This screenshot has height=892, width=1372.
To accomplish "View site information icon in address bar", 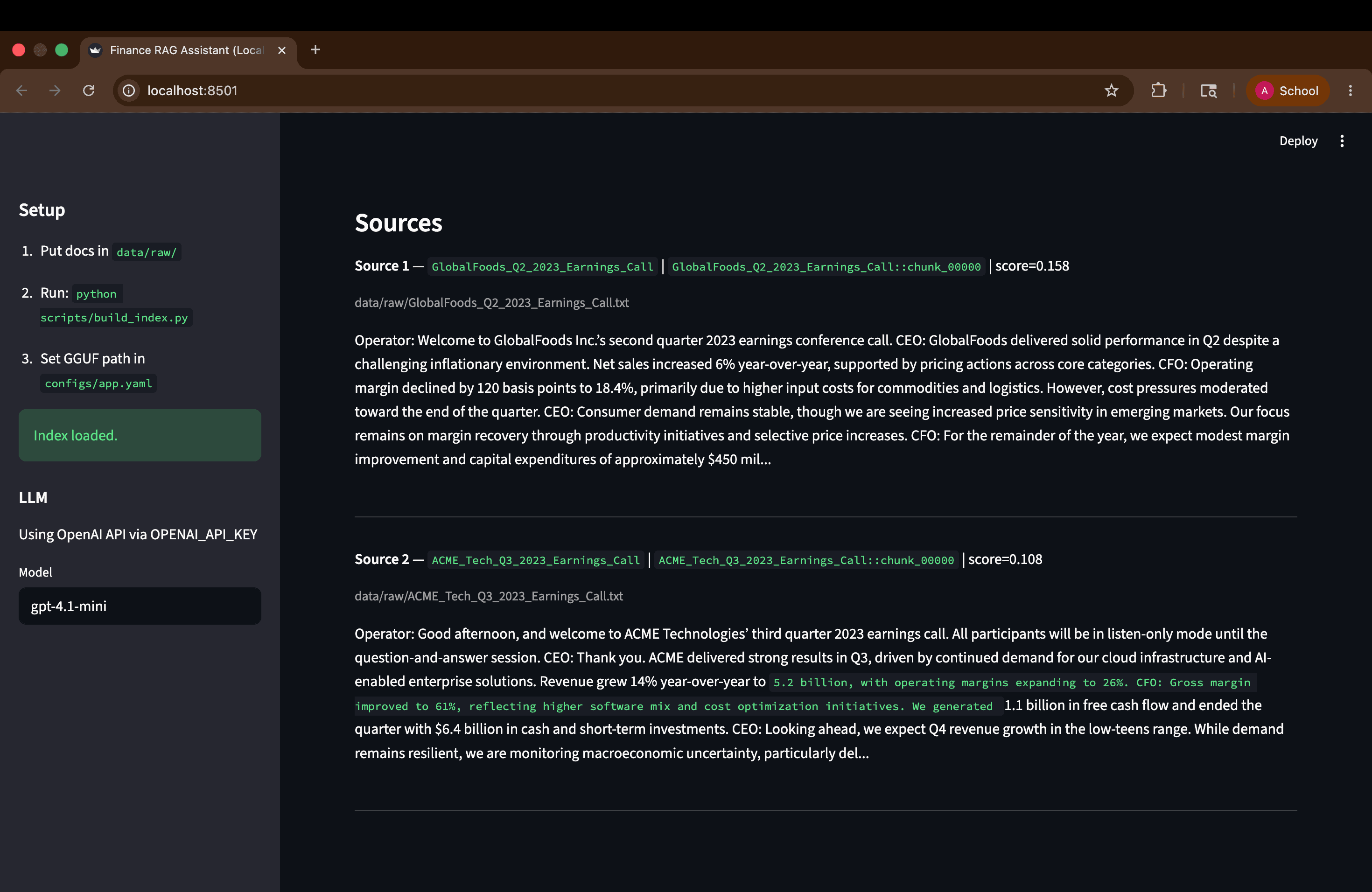I will click(129, 91).
